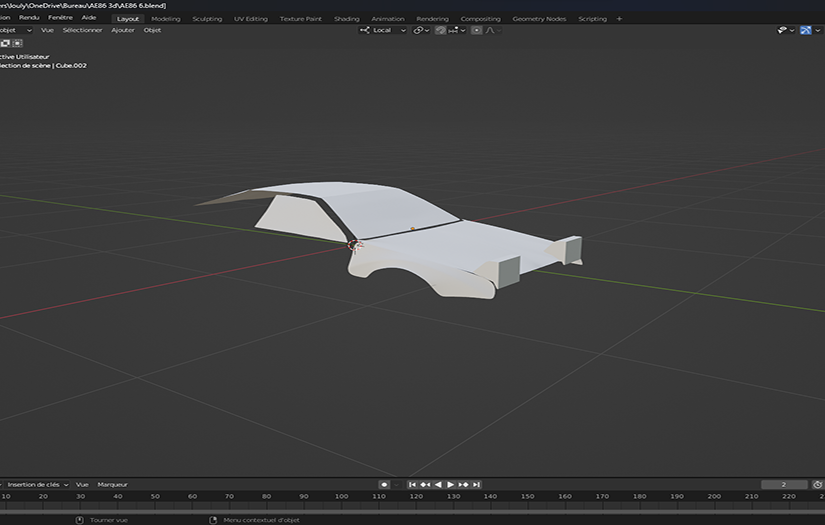Expand the pivot point dropdown arrow
The image size is (825, 525).
(427, 31)
